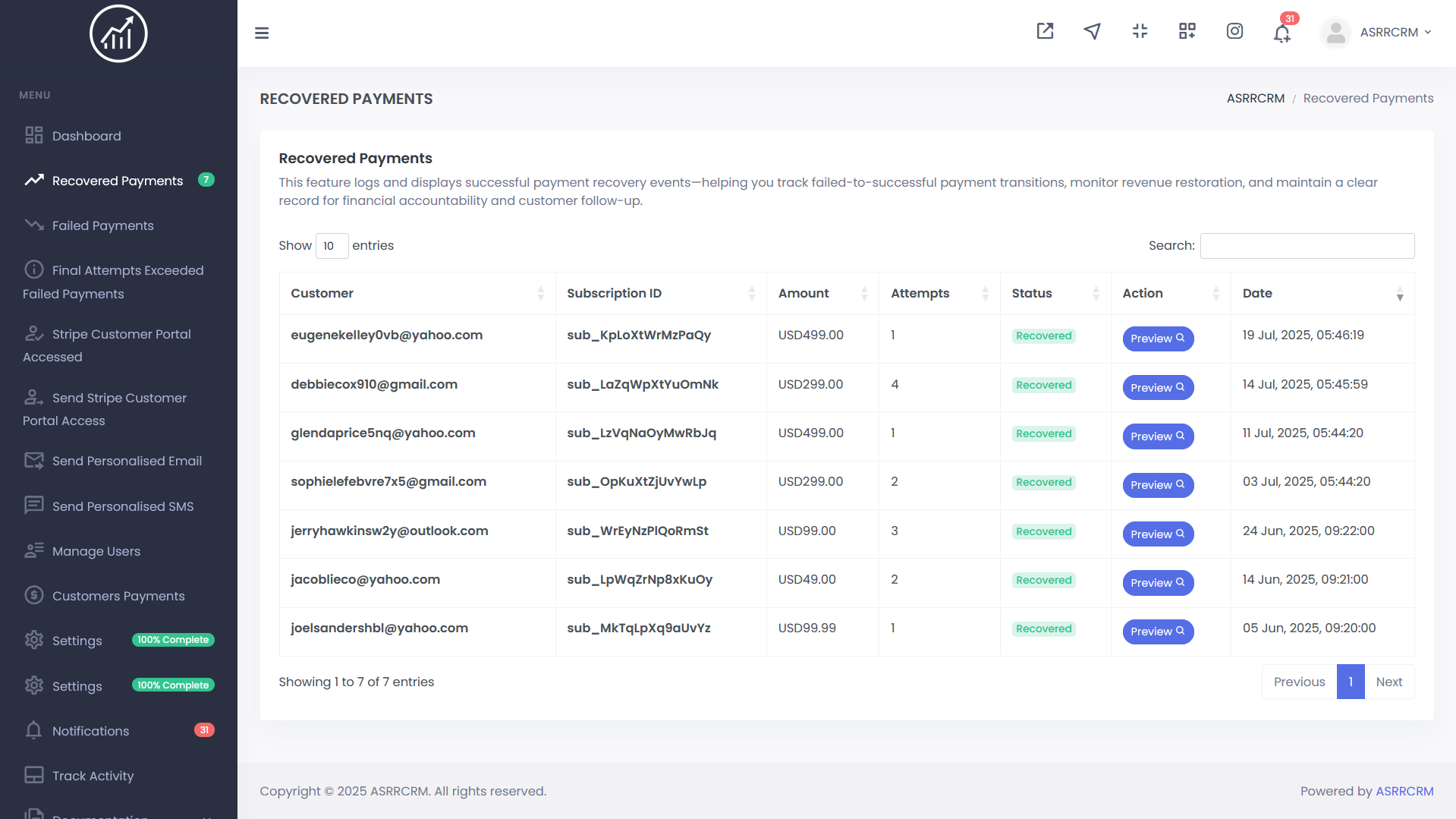Toggle fullscreen with the compress icon
This screenshot has height=819, width=1456.
coord(1140,31)
